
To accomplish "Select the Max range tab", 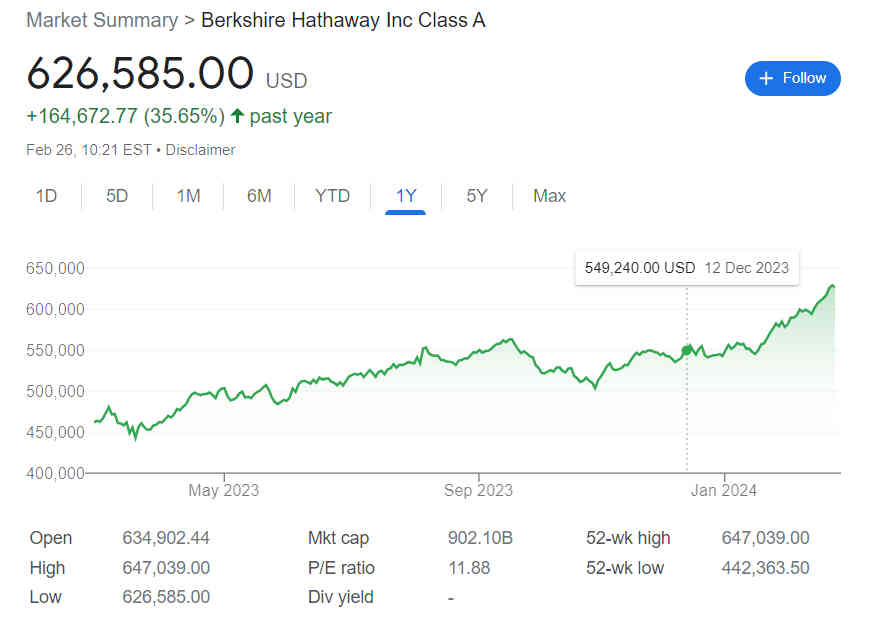I will (549, 196).
